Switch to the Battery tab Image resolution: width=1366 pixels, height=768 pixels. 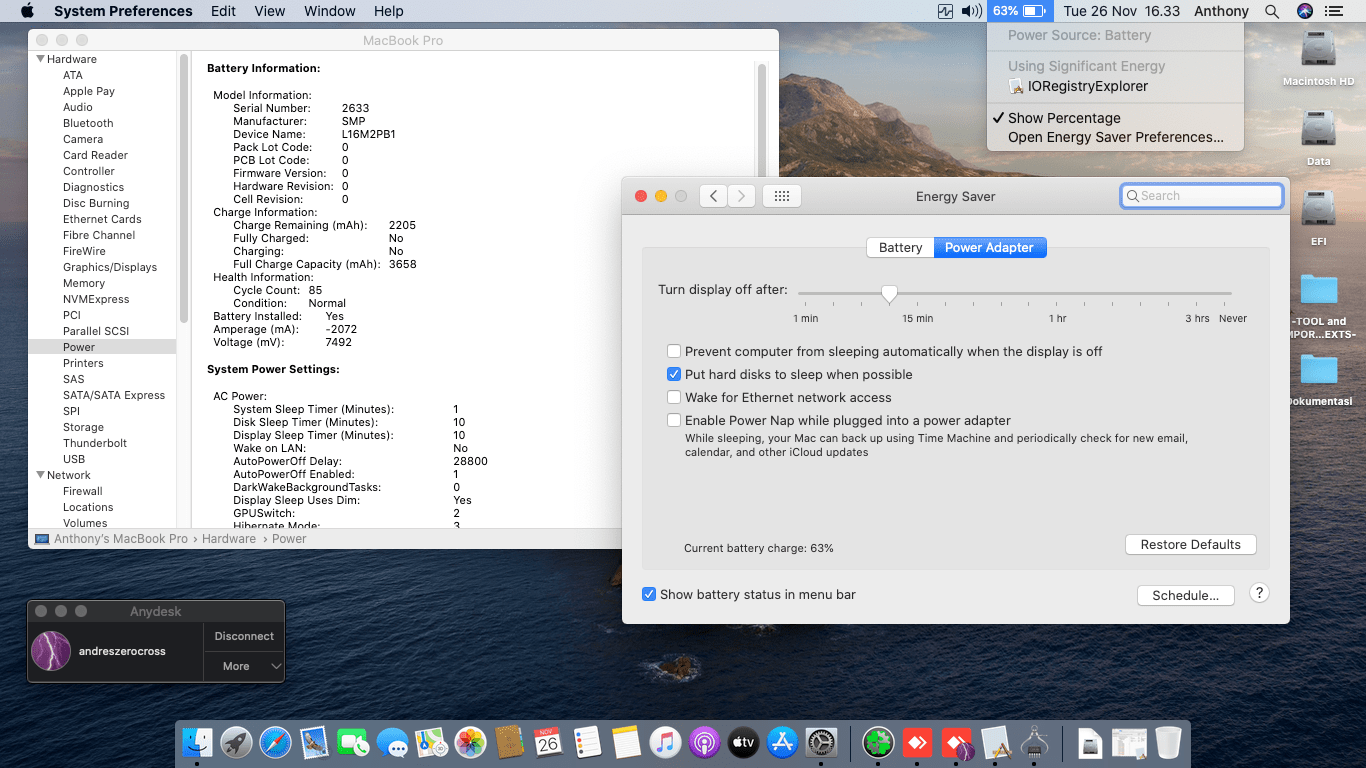click(x=900, y=247)
